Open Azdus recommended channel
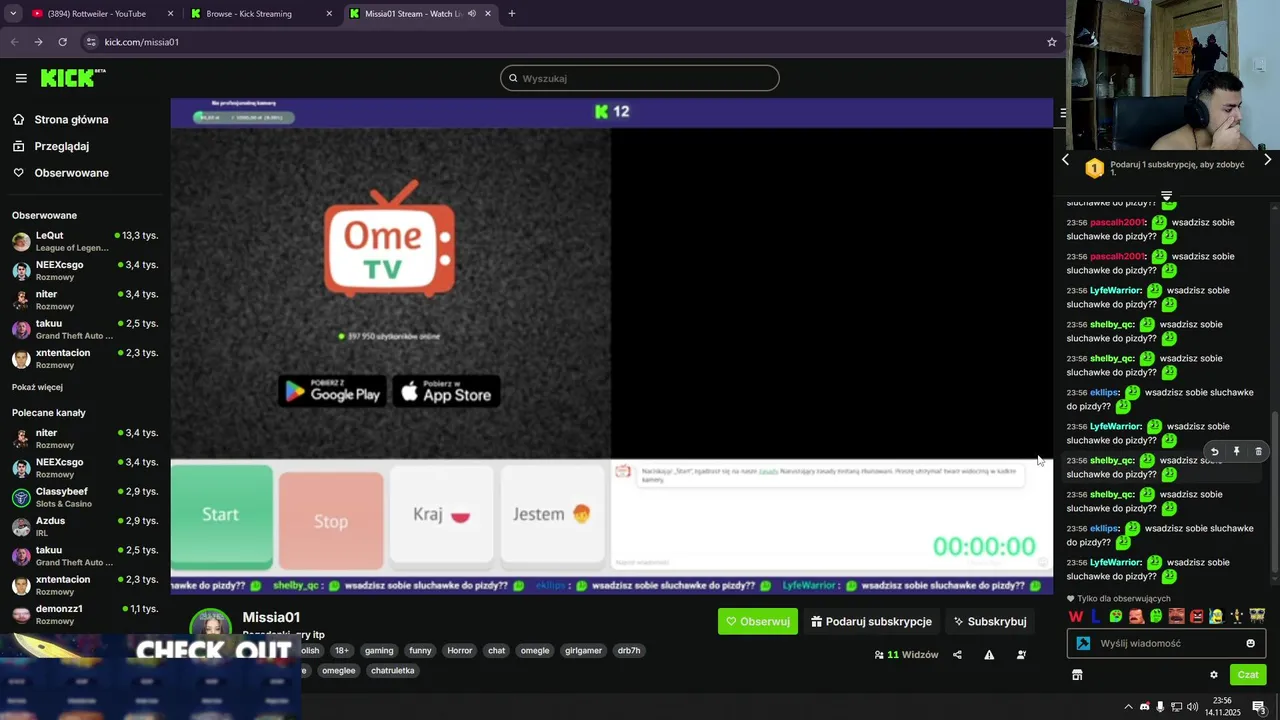Screen dimensions: 1280x720 pyautogui.click(x=85, y=526)
